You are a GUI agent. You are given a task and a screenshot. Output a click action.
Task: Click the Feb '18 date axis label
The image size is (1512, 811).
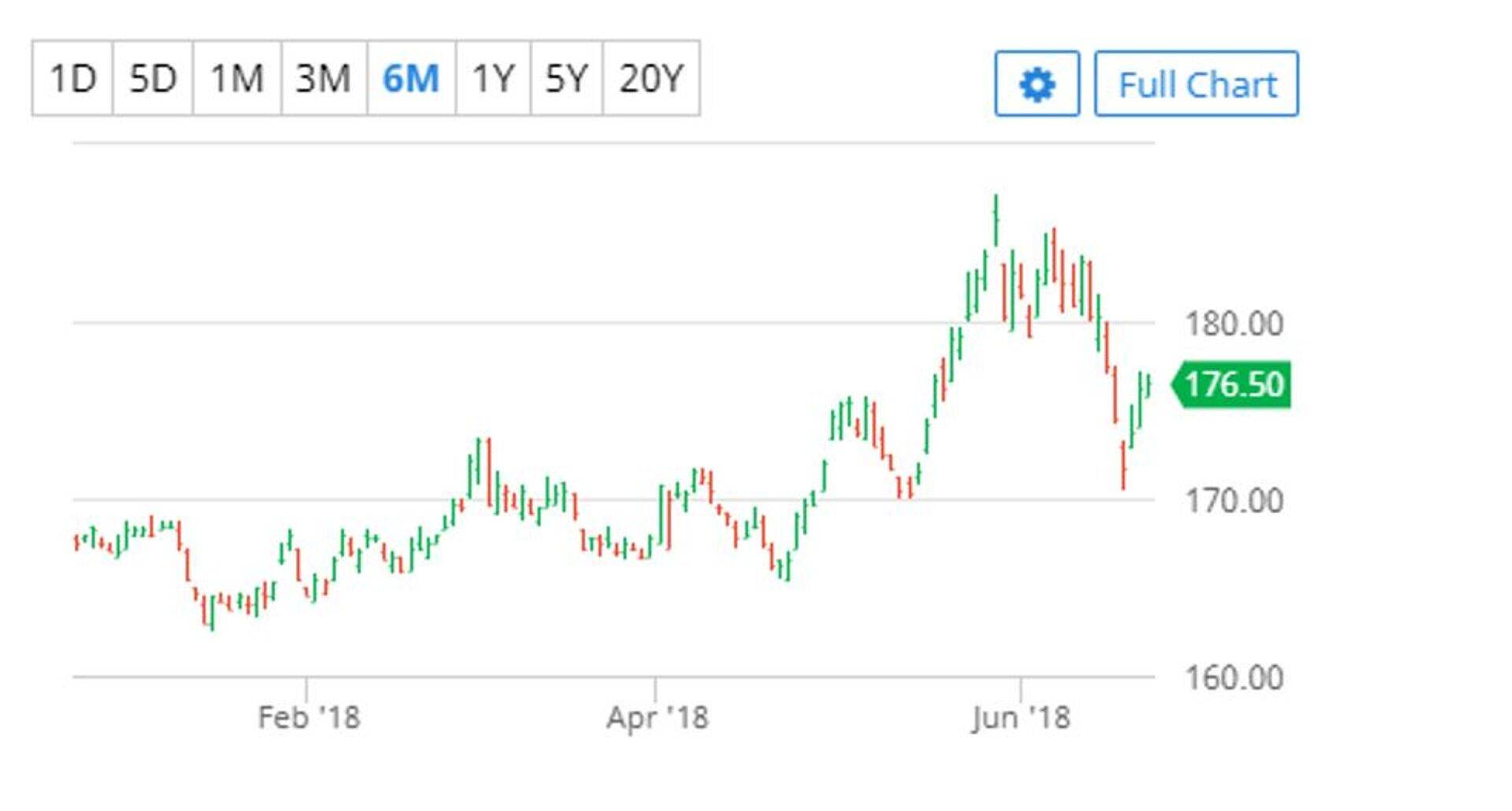(x=309, y=717)
